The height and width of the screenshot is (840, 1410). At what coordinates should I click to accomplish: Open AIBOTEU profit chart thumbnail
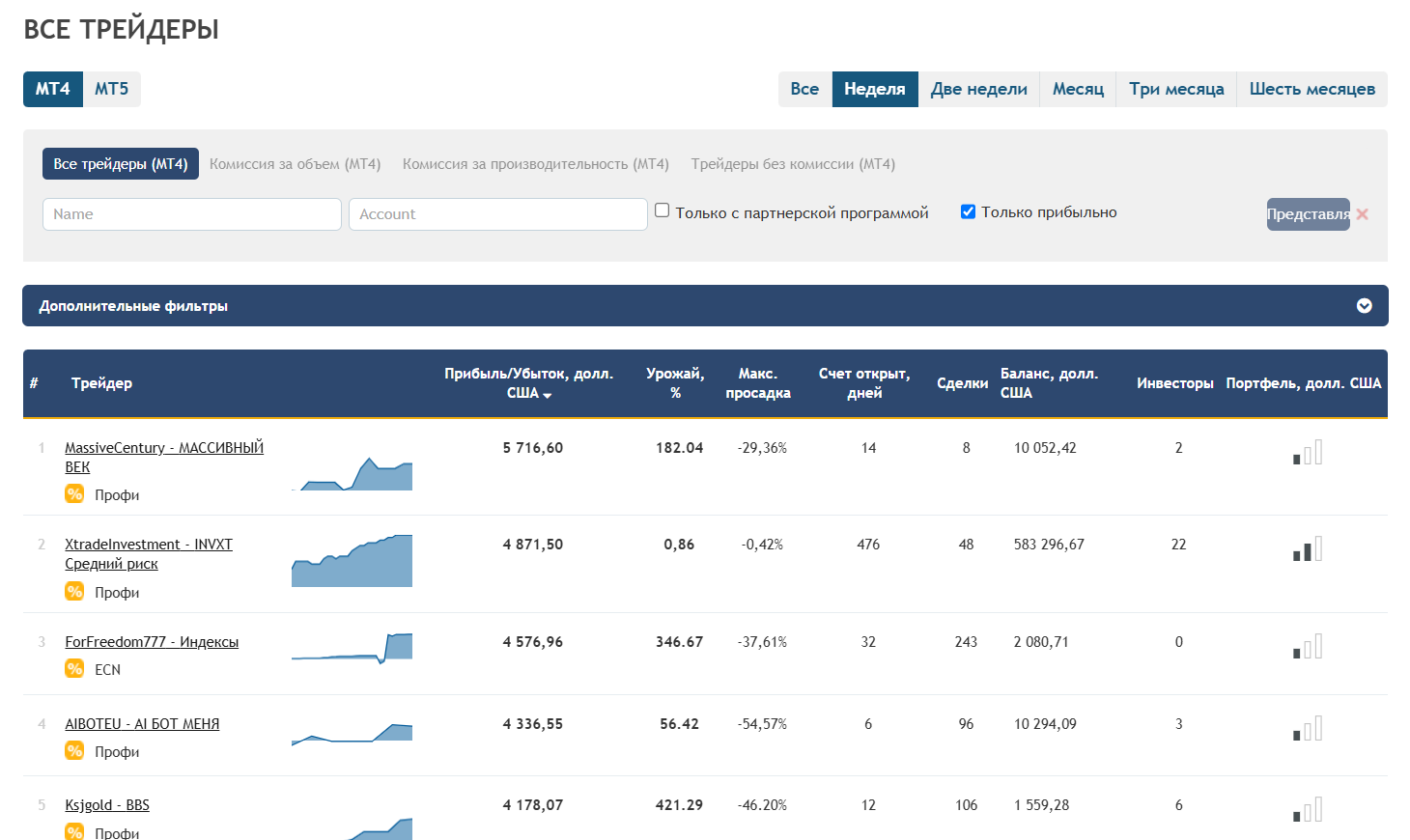point(352,733)
